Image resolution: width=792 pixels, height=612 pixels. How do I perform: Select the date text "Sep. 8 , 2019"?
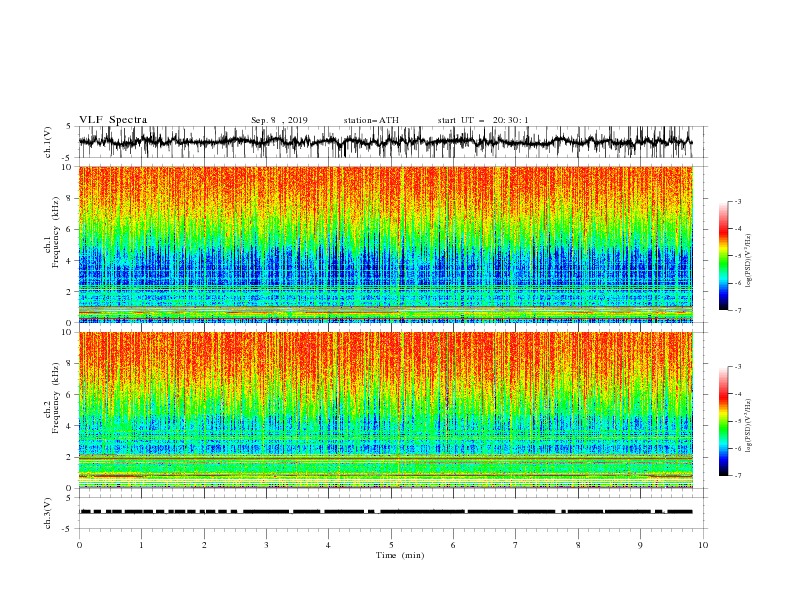279,120
